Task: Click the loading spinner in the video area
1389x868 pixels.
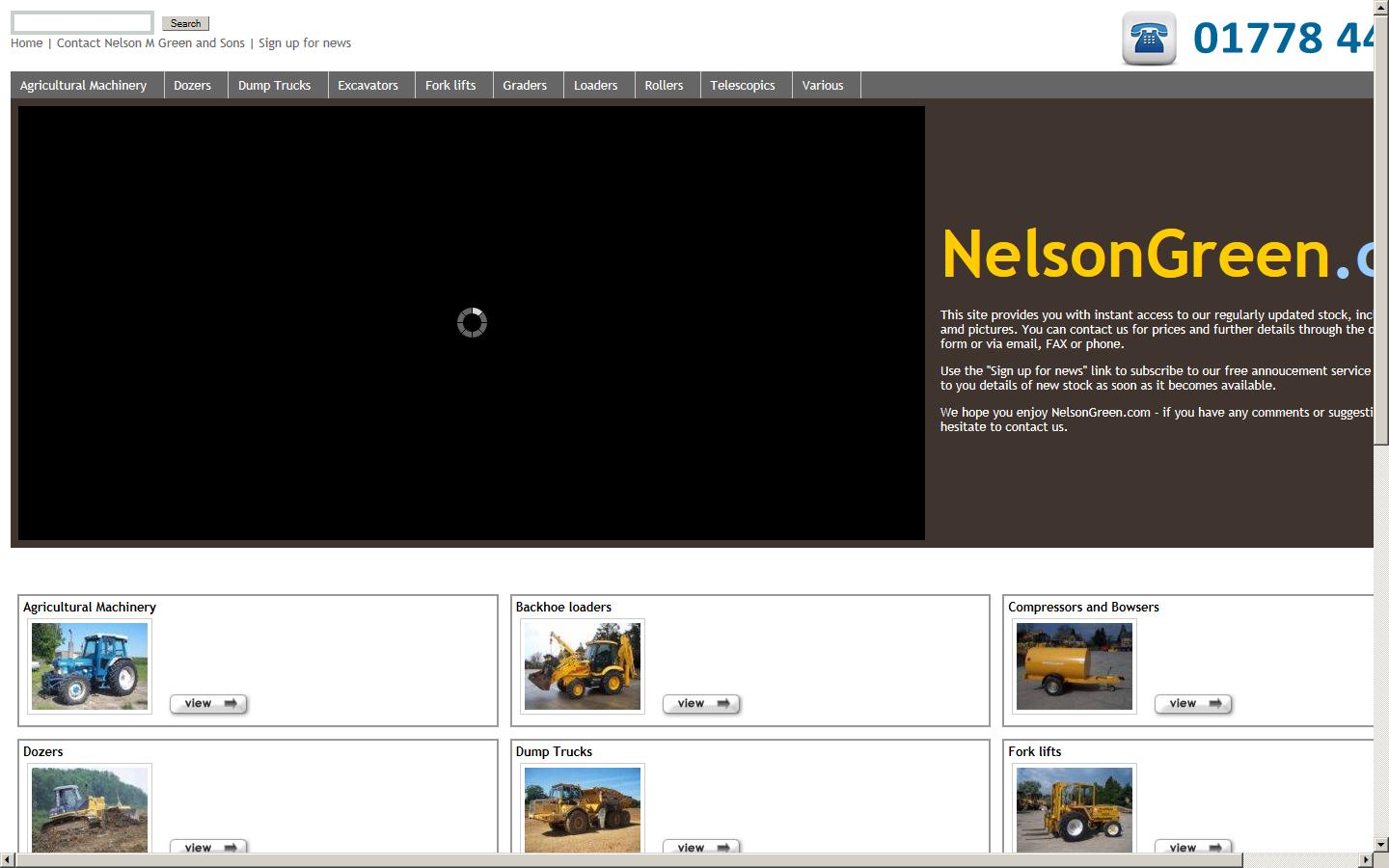Action: tap(472, 322)
